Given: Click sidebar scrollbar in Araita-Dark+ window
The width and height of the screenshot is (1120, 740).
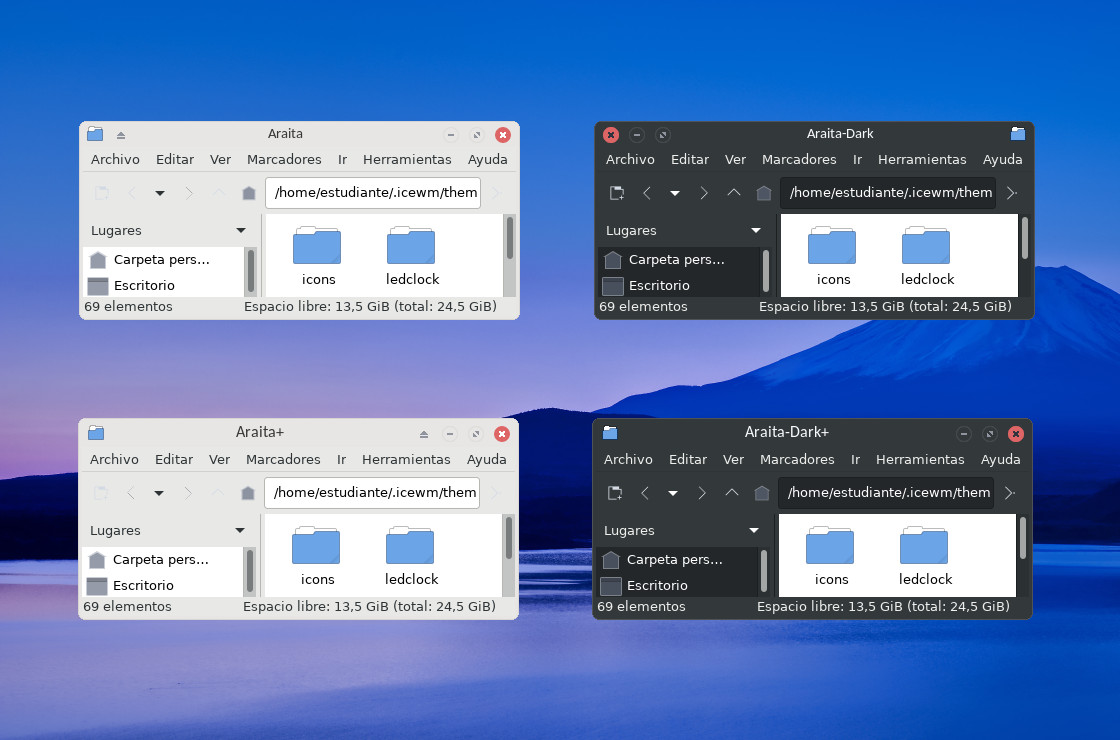Looking at the screenshot, I should point(763,571).
